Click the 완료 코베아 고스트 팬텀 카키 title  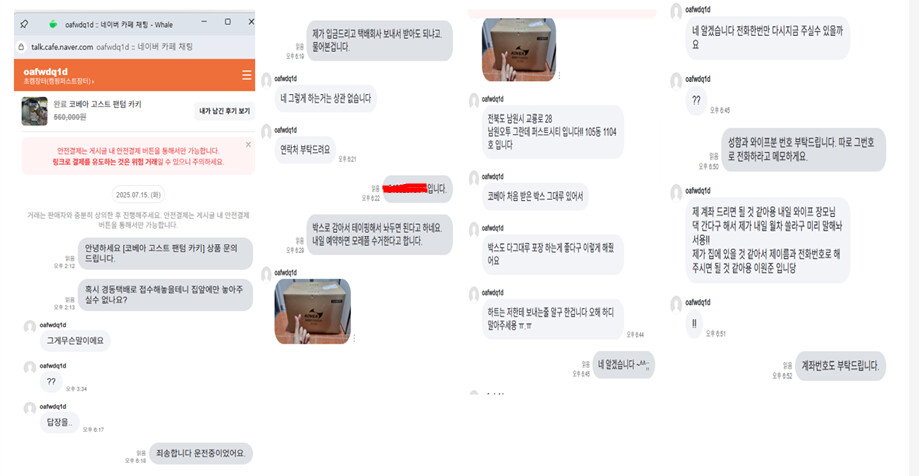97,105
